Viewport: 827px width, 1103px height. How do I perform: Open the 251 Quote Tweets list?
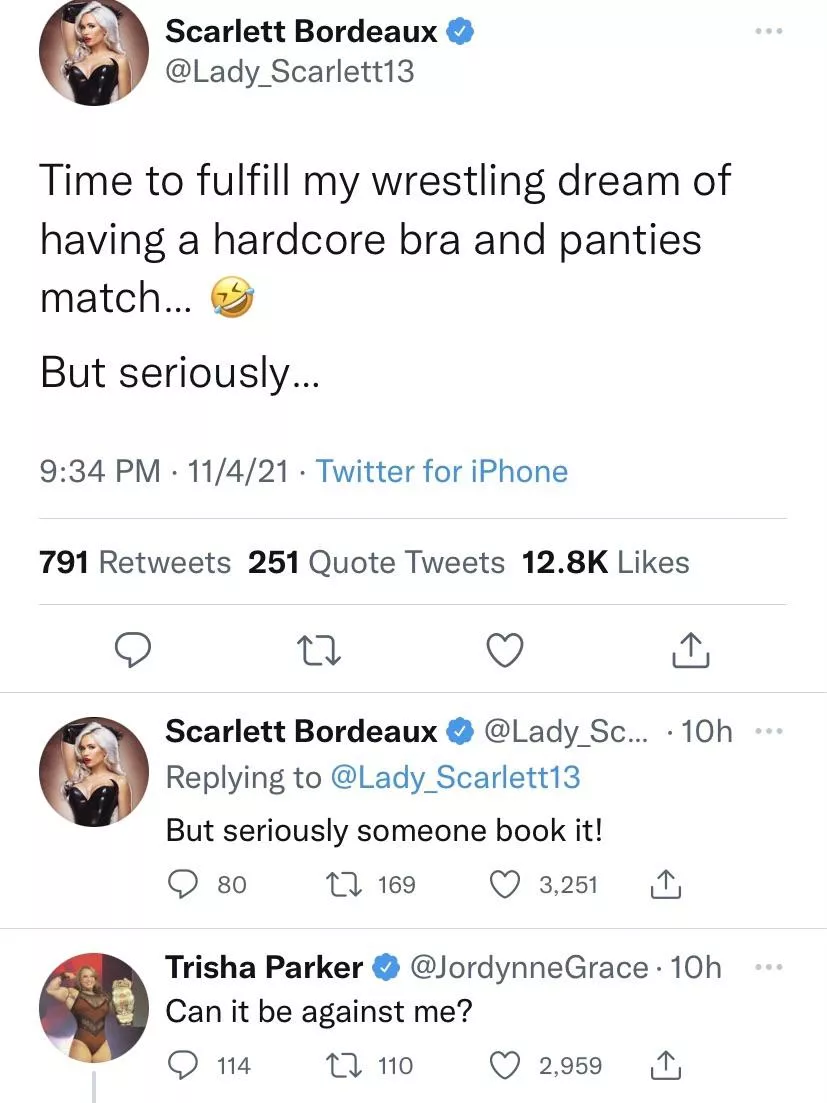tap(376, 563)
